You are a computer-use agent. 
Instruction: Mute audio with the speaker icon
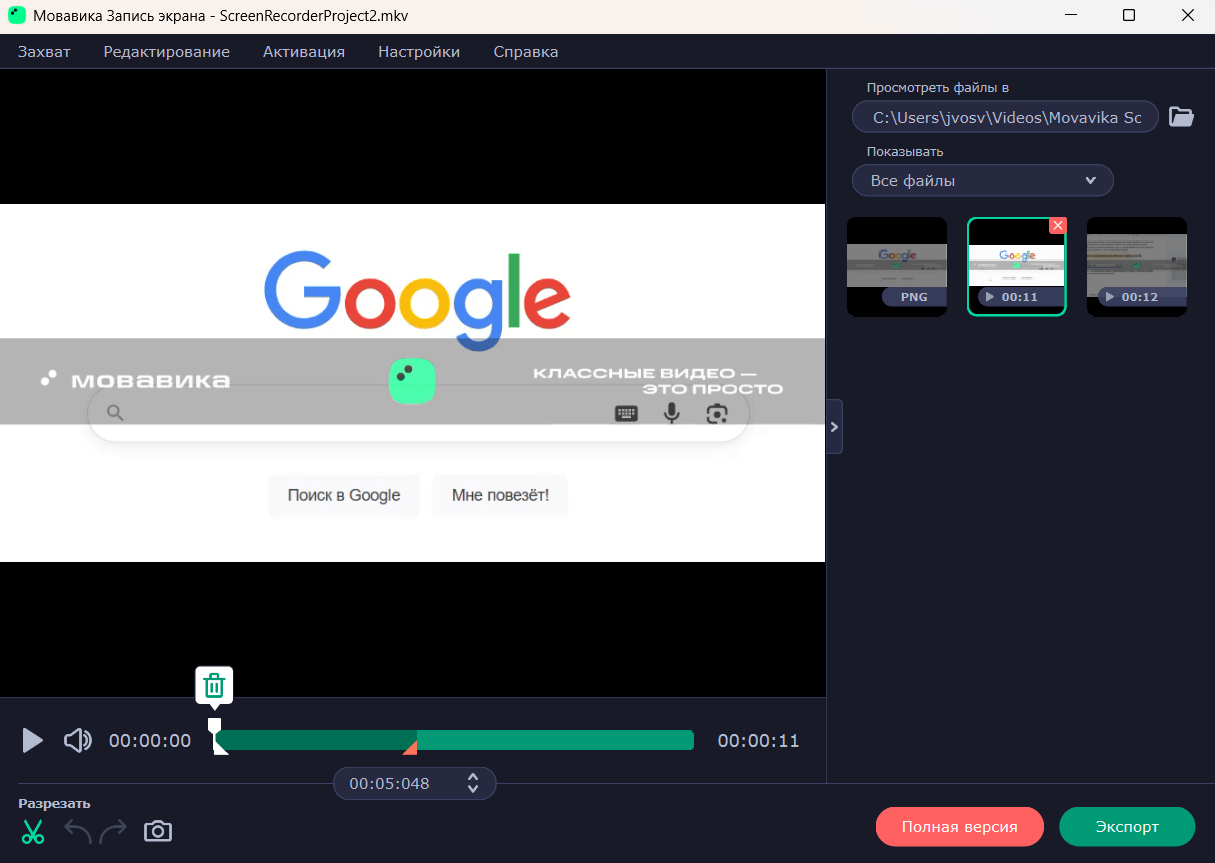coord(77,740)
